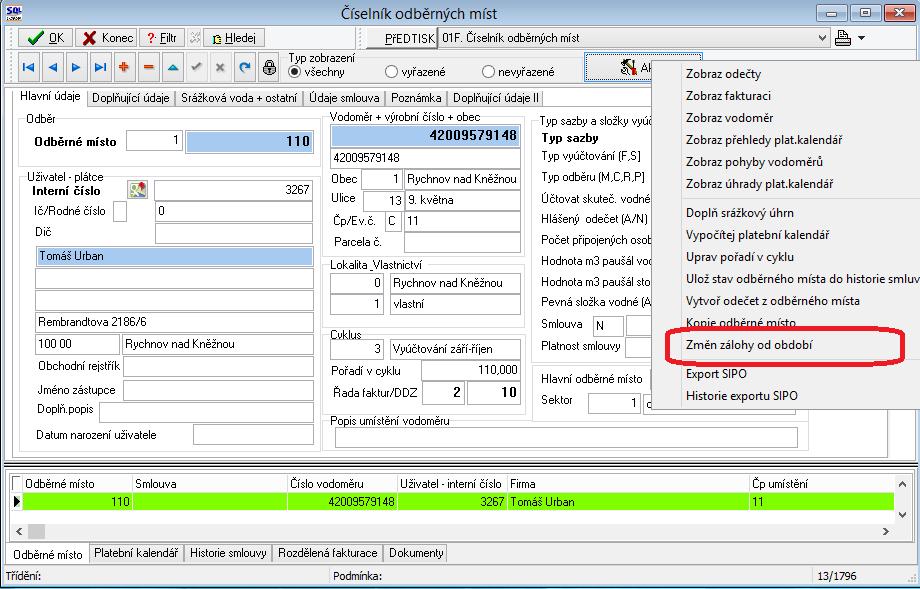The height and width of the screenshot is (589, 920).
Task: Click the greyed post-edit checkmark icon
Action: pyautogui.click(x=196, y=67)
